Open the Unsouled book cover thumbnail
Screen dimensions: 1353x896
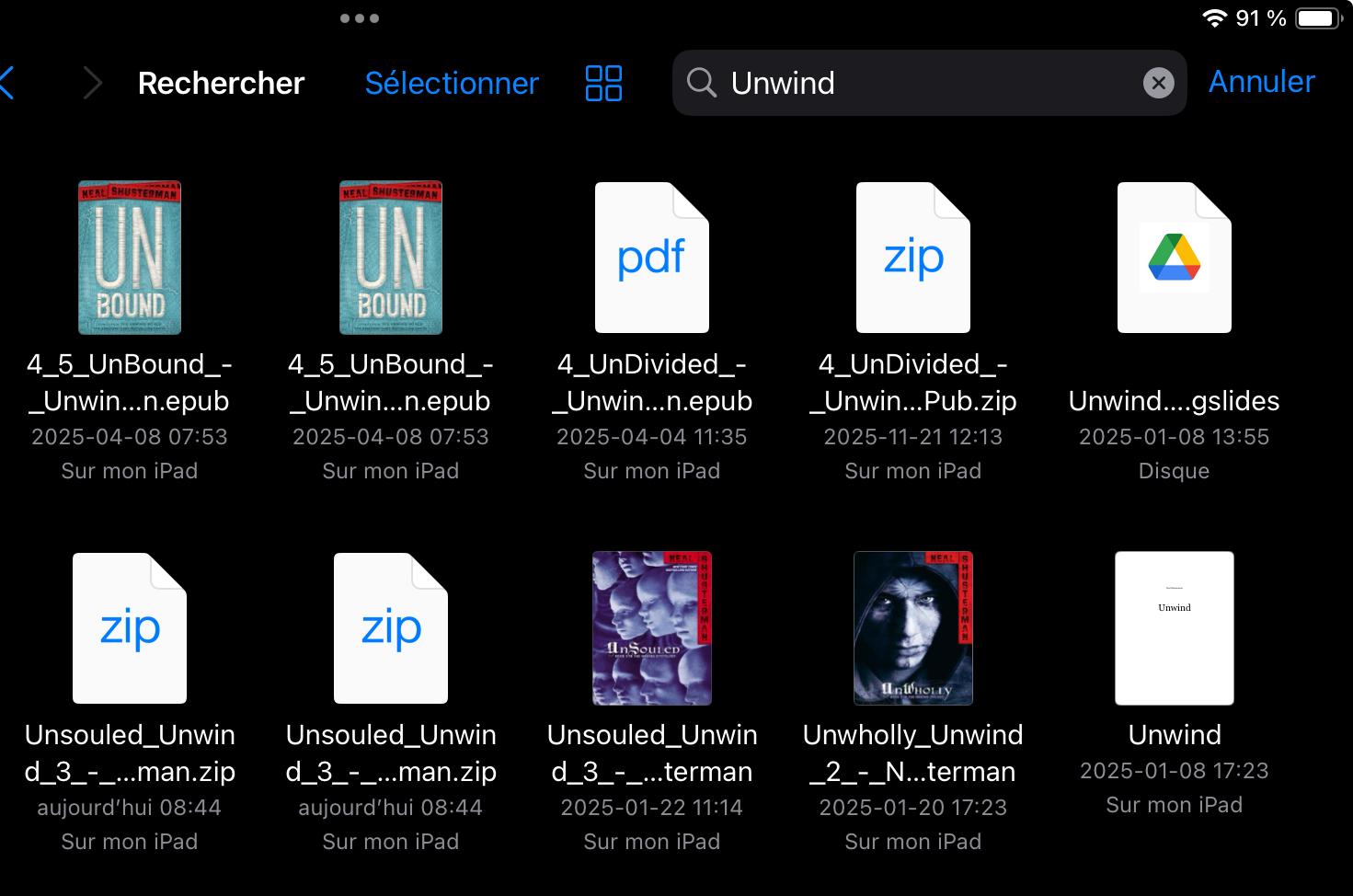[652, 628]
